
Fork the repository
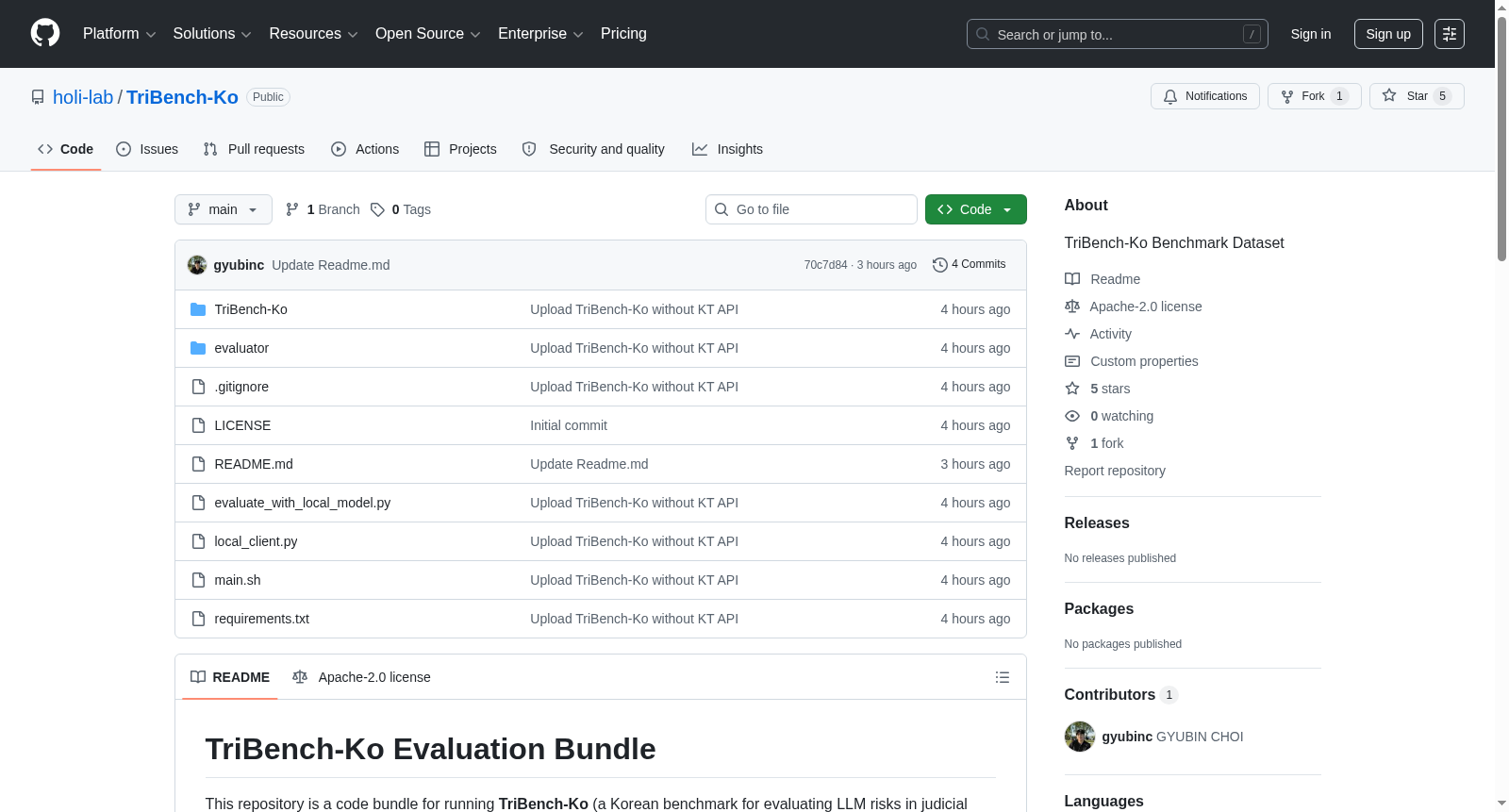pyautogui.click(x=1315, y=96)
